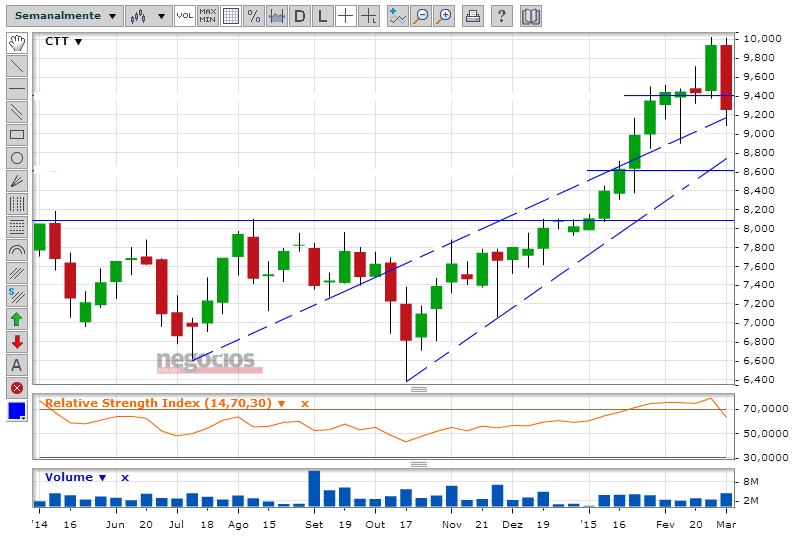This screenshot has height=537, width=798.
Task: Remove the Volume panel
Action: (x=125, y=477)
